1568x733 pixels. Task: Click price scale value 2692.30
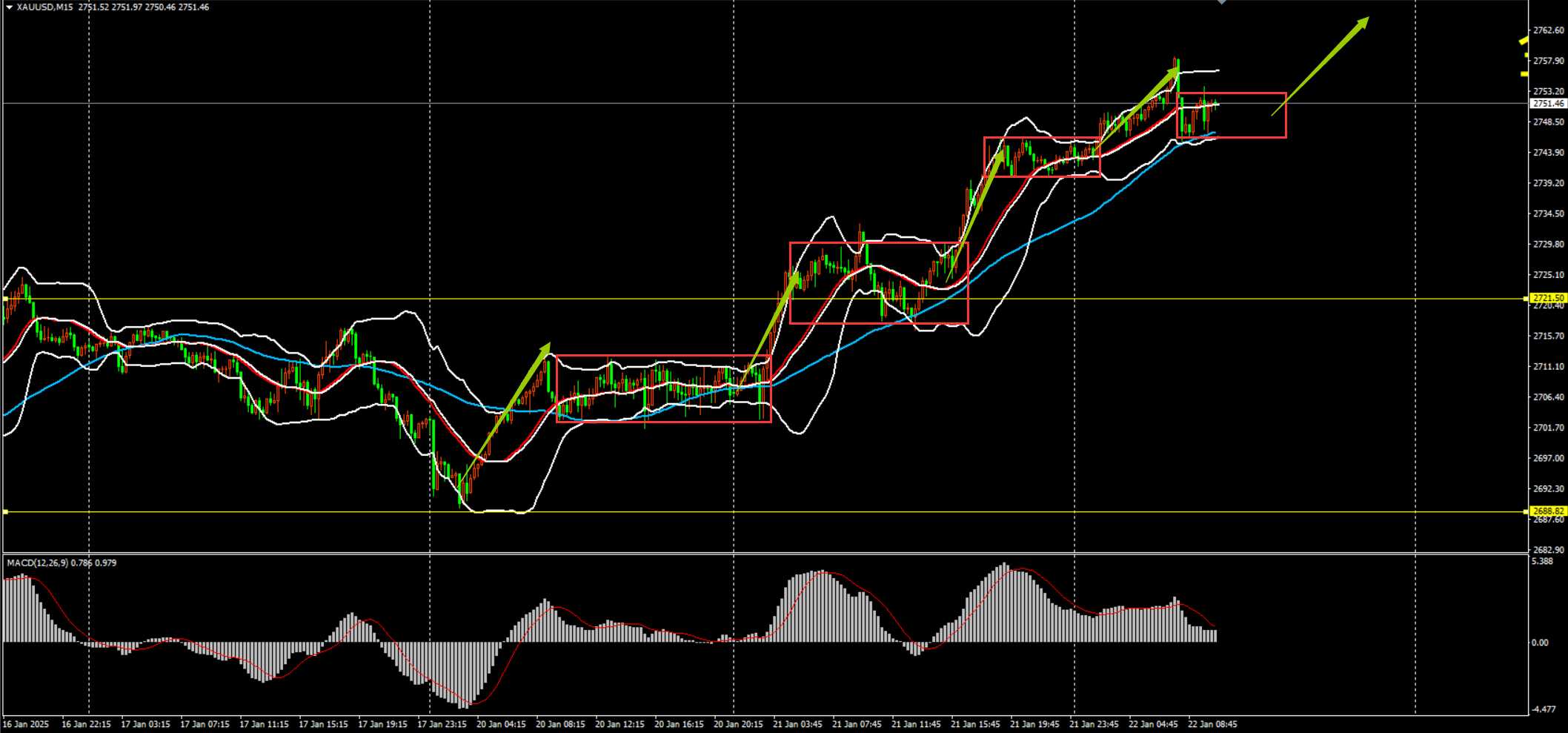(x=1549, y=489)
